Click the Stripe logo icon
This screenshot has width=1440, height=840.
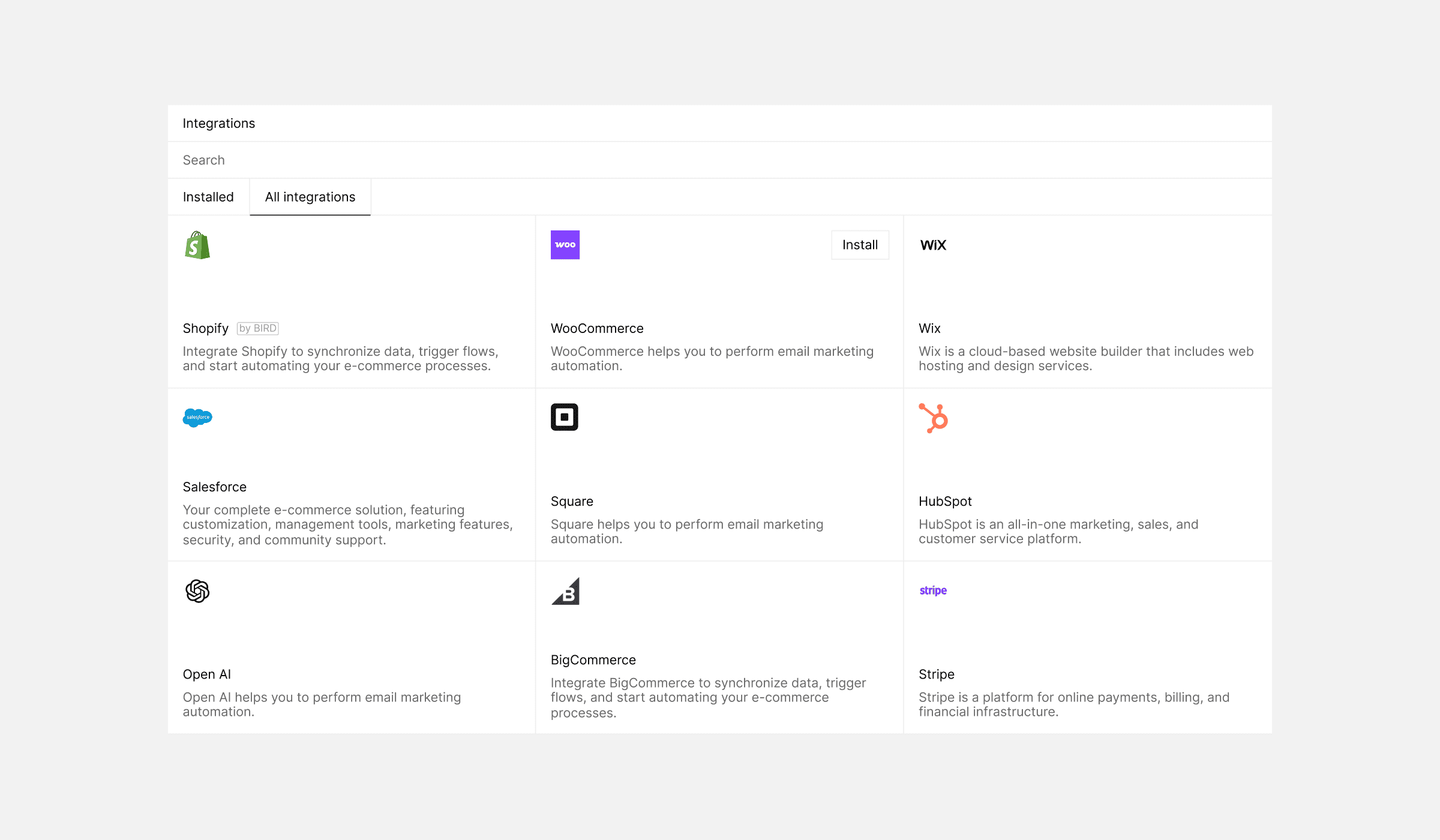tap(933, 590)
